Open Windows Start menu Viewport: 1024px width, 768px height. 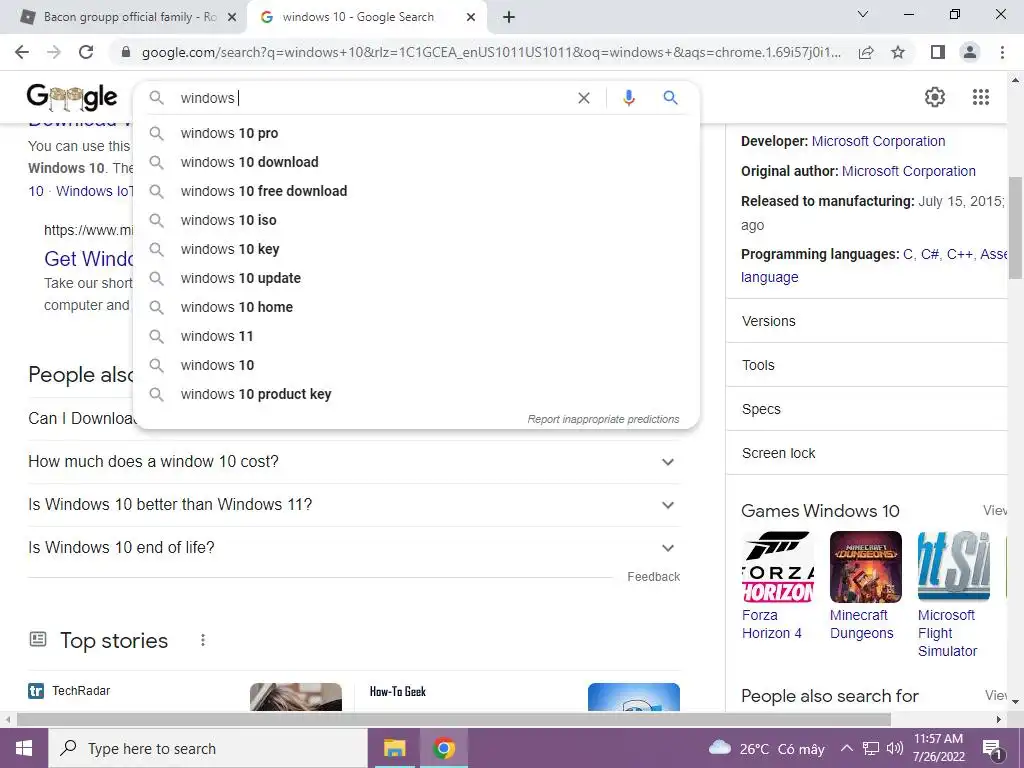click(24, 748)
